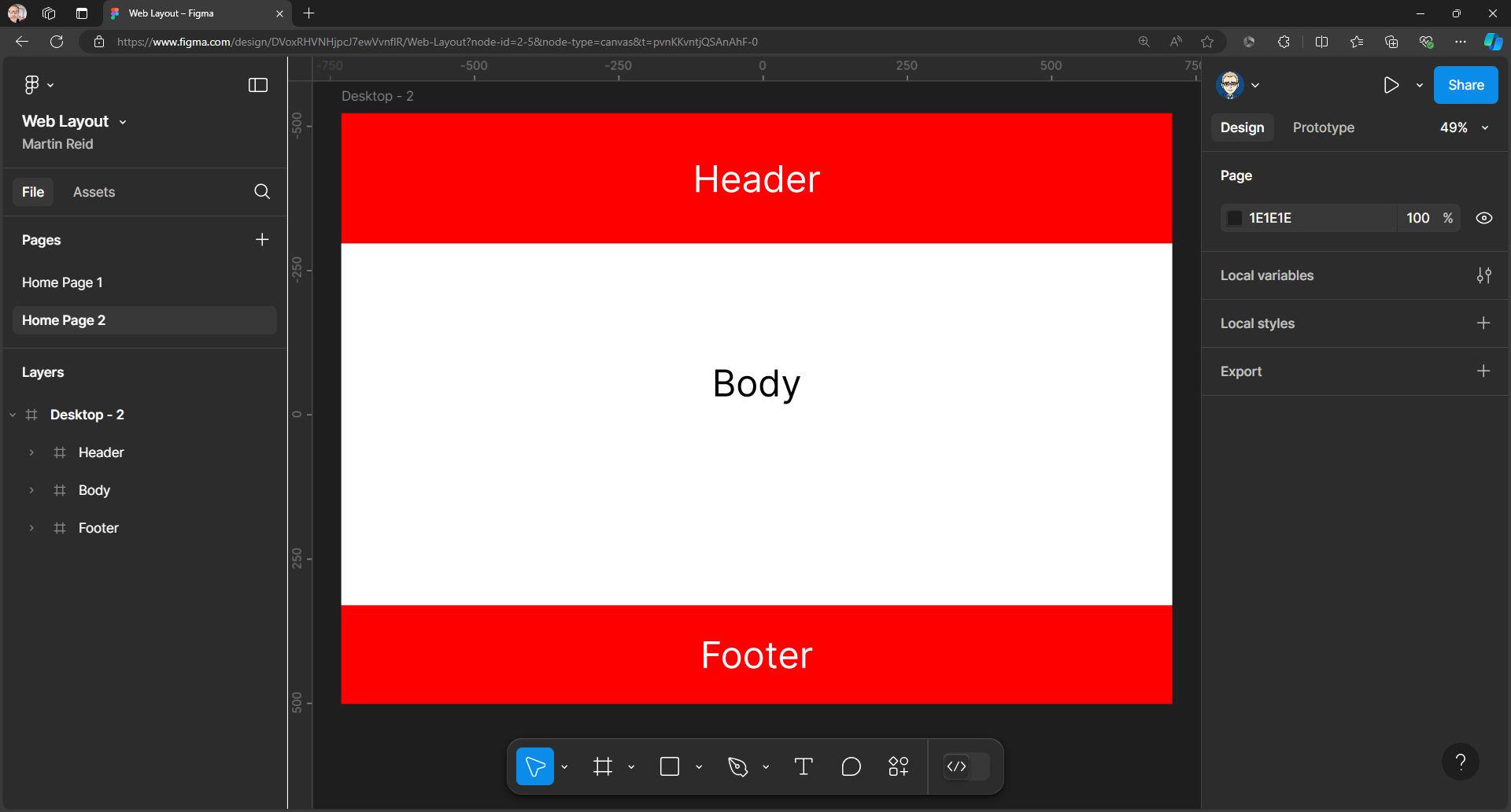Screen dimensions: 1511x812
Task: Open the help question mark button
Action: coord(1461,762)
